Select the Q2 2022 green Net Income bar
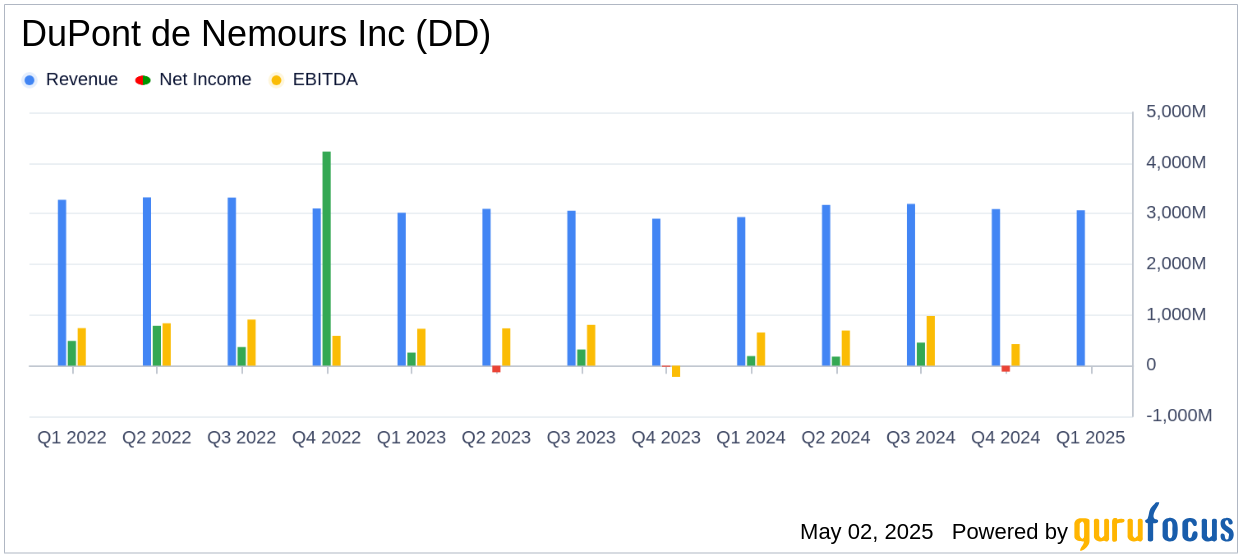The image size is (1242, 557). [x=157, y=346]
